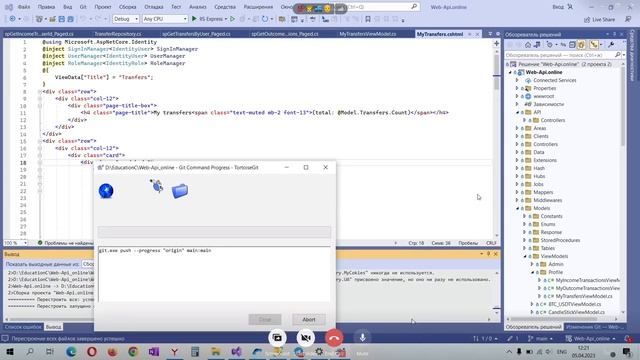Image resolution: width=640 pixels, height=360 pixels.
Task: Click the ENG language indicator in system tray
Action: (x=562, y=351)
